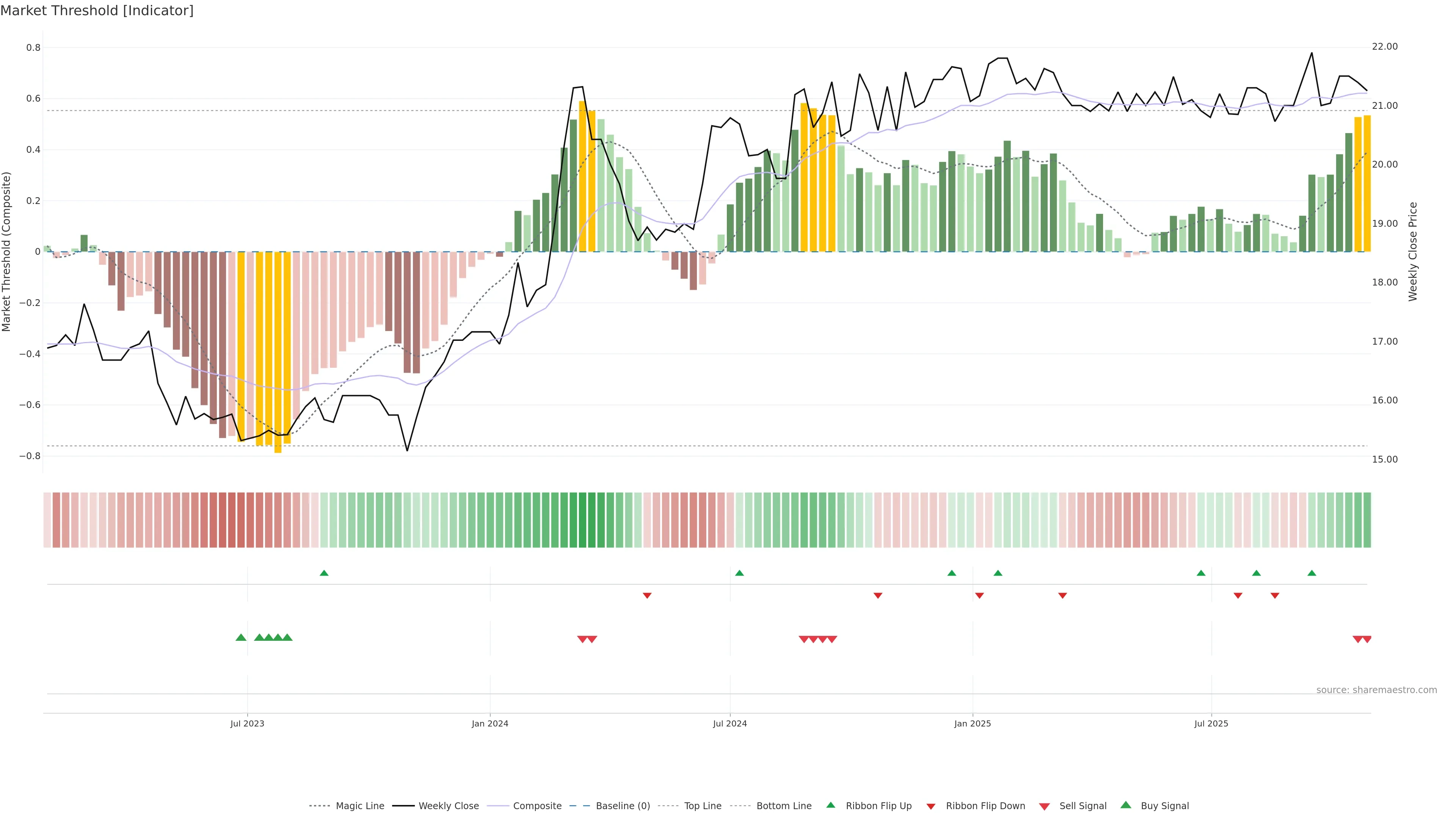
Task: Toggle the Composite series legend entry
Action: click(537, 806)
